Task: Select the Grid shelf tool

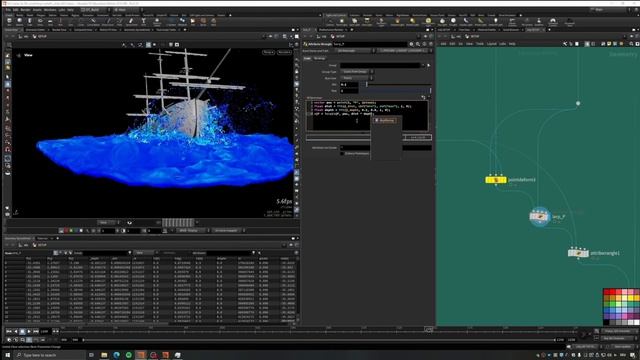Action: point(50,22)
